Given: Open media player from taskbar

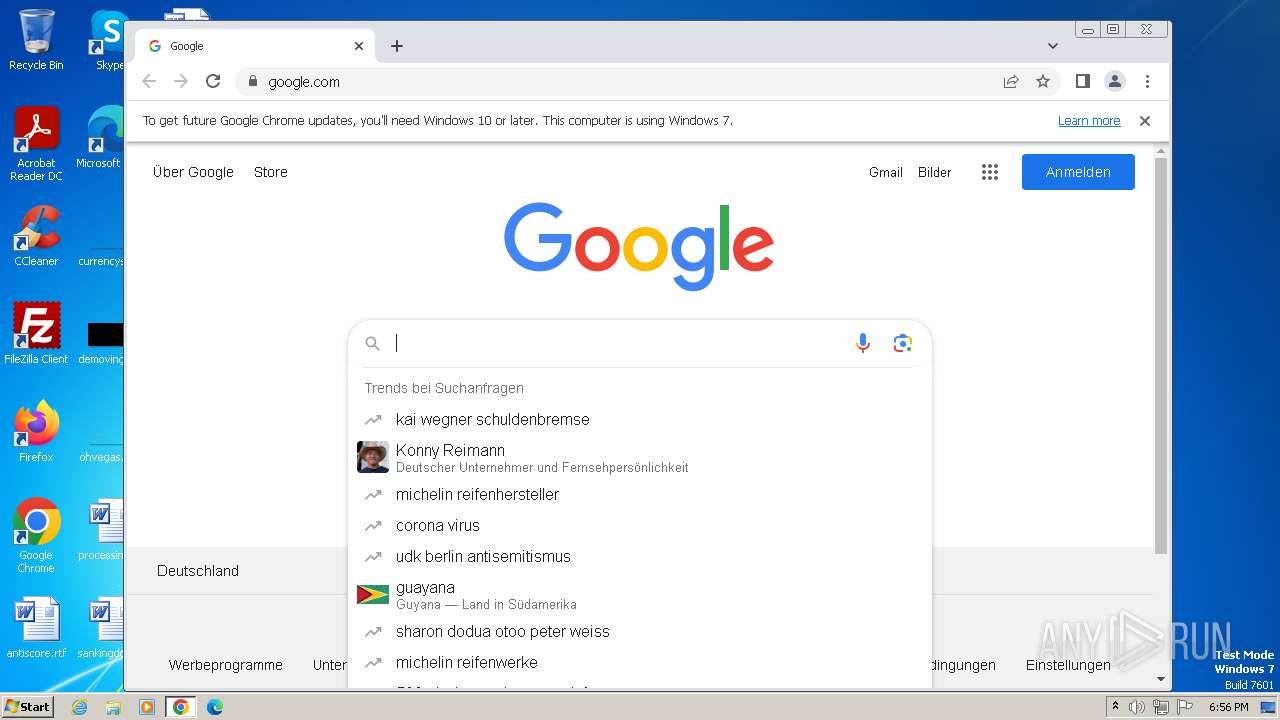Looking at the screenshot, I should [x=146, y=707].
